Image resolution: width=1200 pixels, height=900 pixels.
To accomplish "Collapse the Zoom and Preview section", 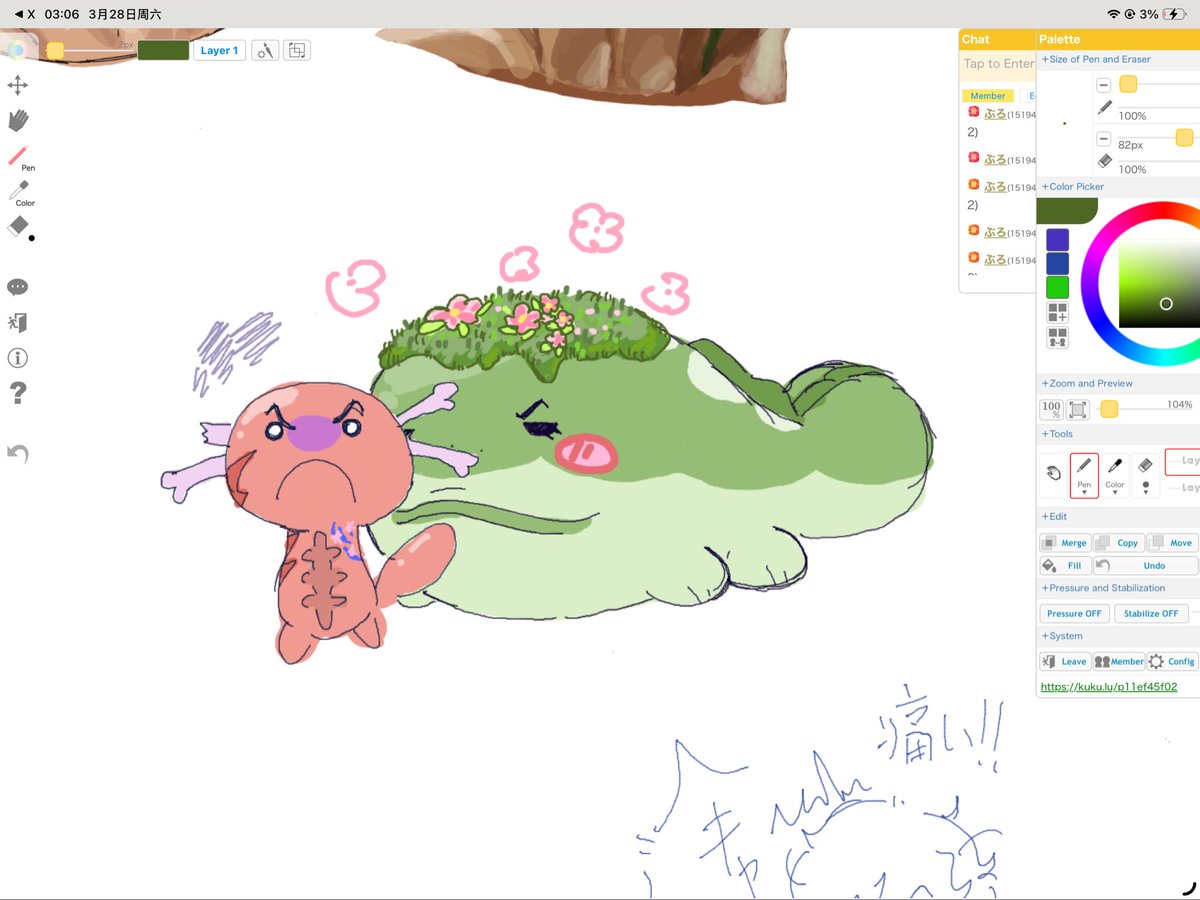I will pyautogui.click(x=1087, y=383).
